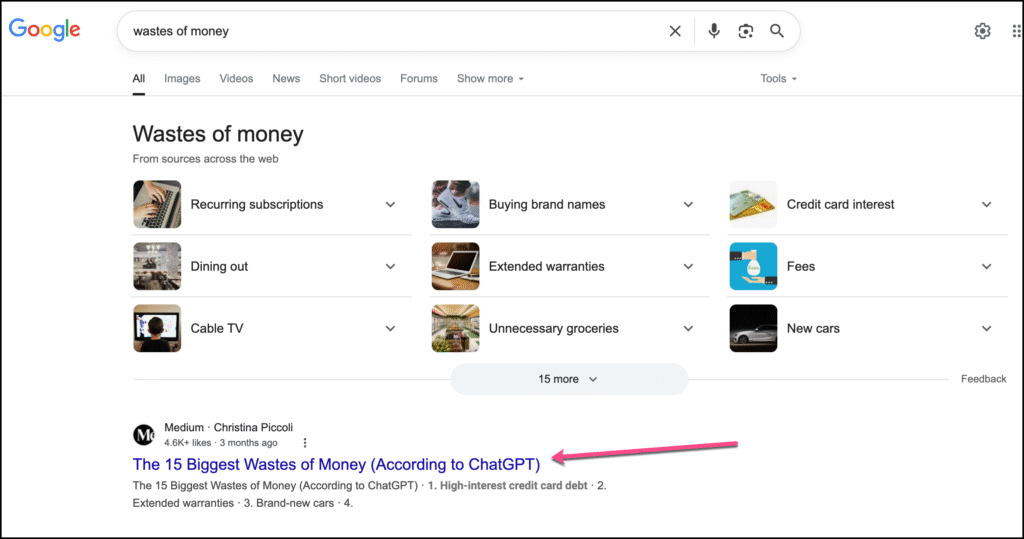Start voice search with microphone icon

point(714,31)
